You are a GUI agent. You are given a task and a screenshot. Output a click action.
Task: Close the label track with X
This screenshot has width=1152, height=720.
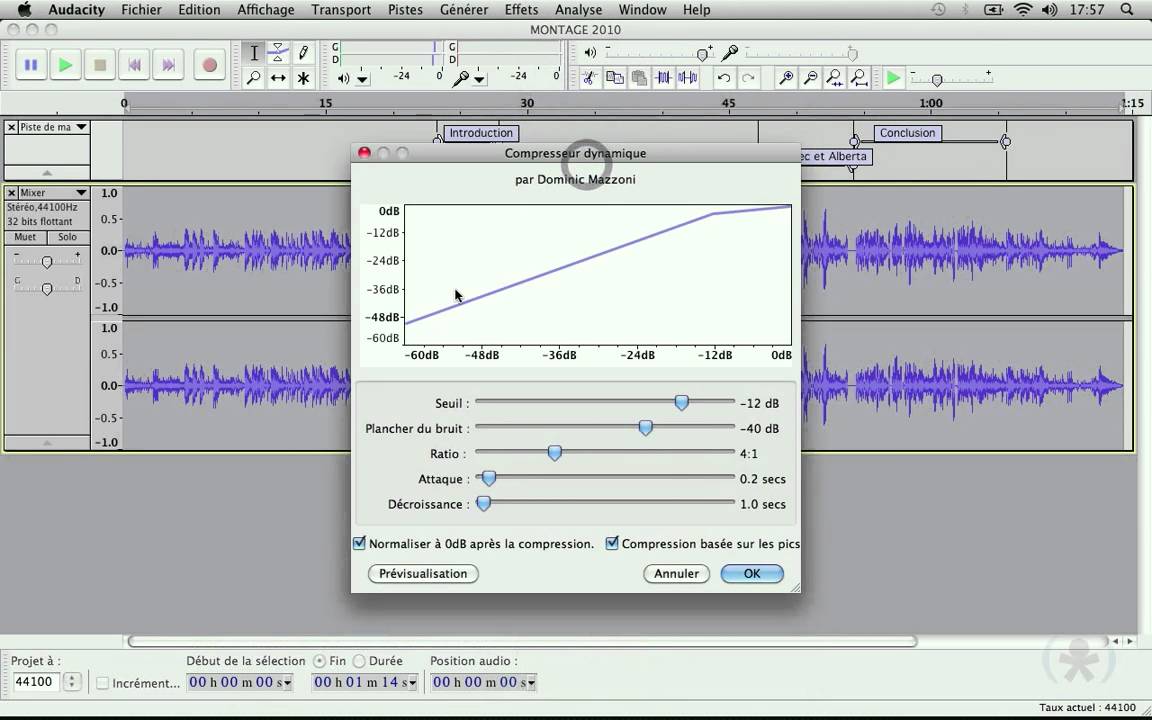click(x=11, y=127)
